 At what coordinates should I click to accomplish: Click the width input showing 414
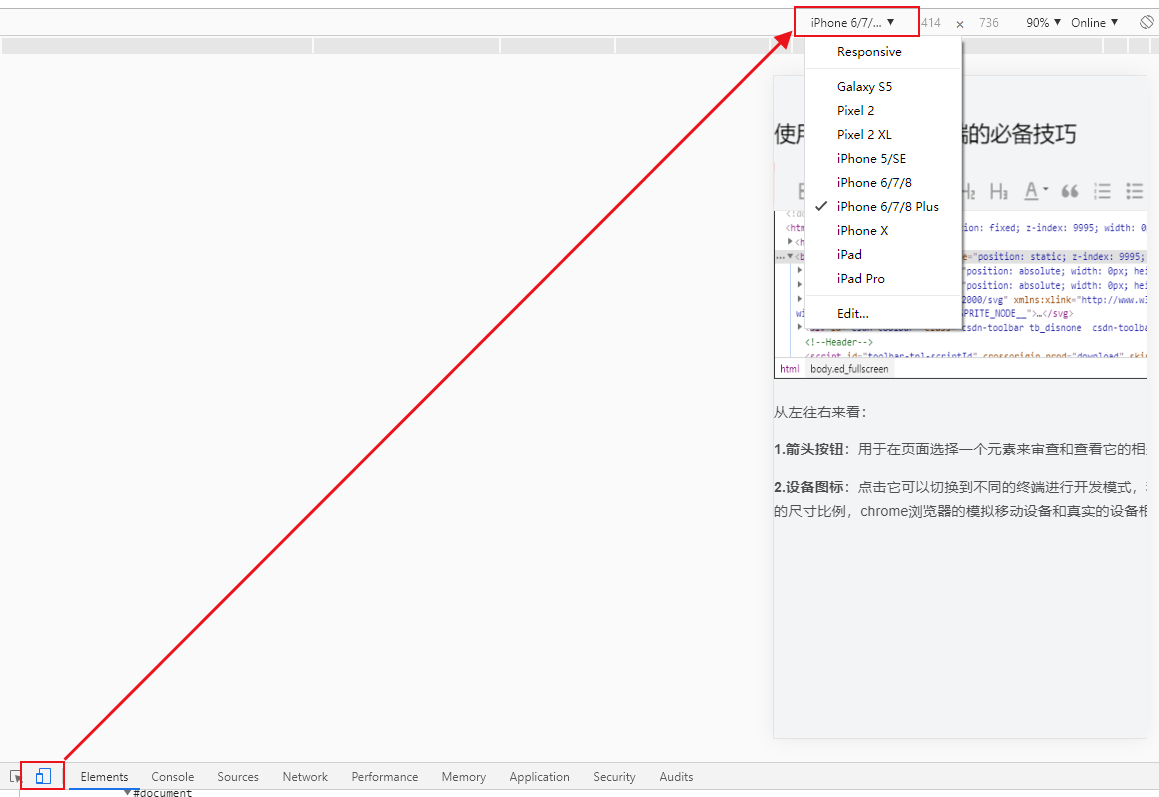click(x=931, y=21)
